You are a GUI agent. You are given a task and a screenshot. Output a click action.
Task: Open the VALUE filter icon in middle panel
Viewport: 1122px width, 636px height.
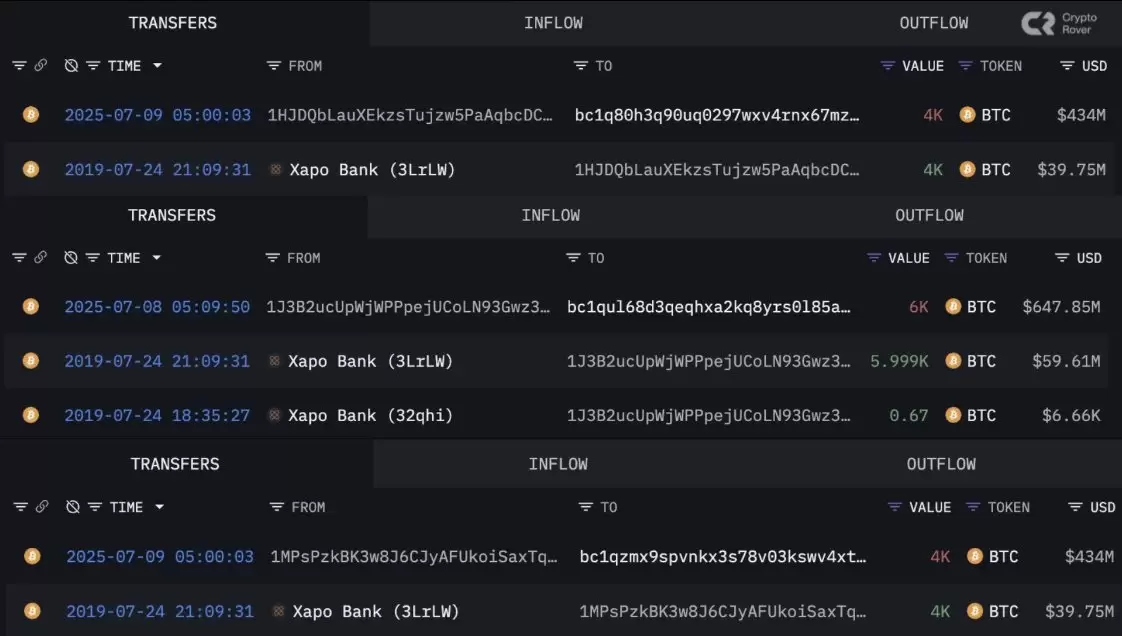[x=874, y=258]
